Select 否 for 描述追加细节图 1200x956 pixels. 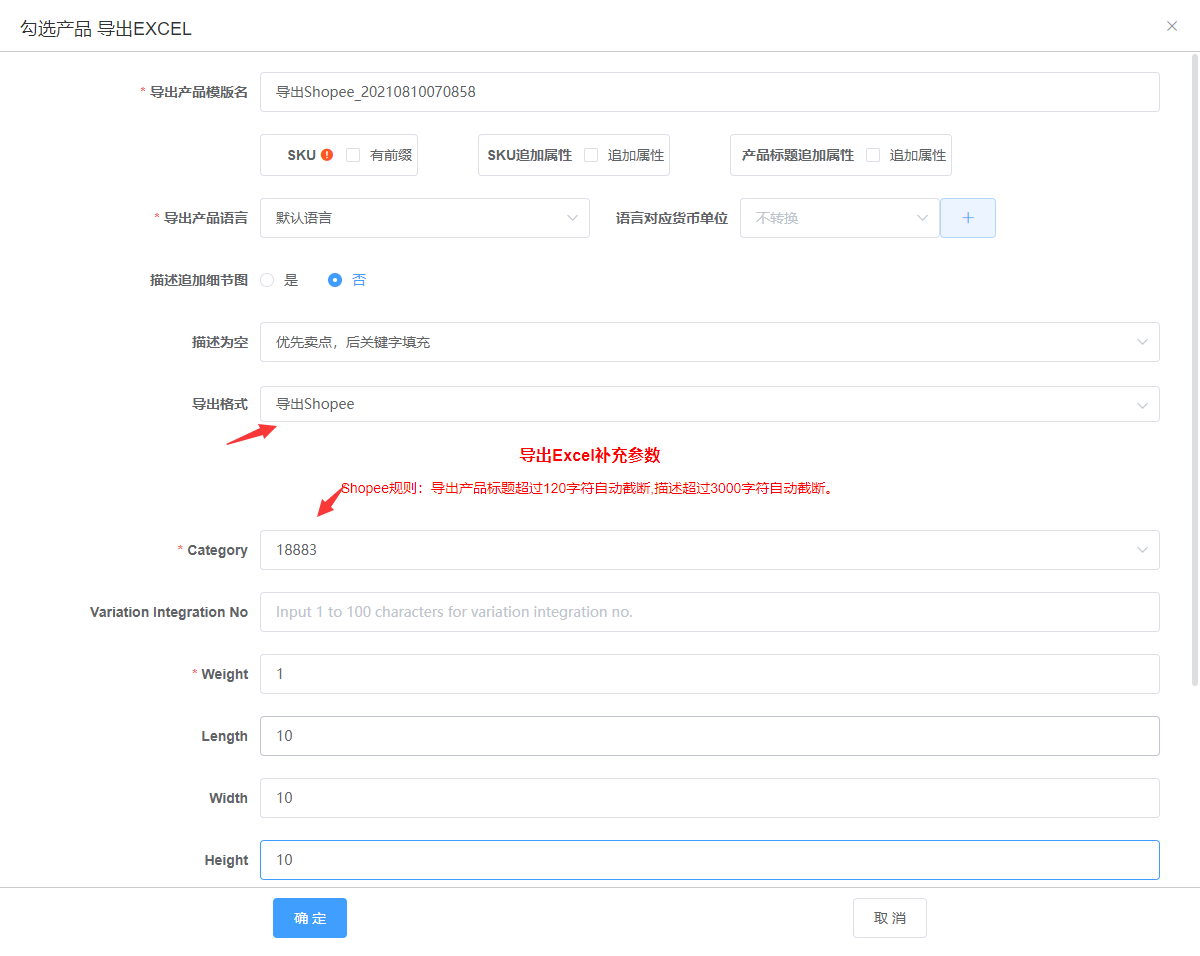point(335,280)
